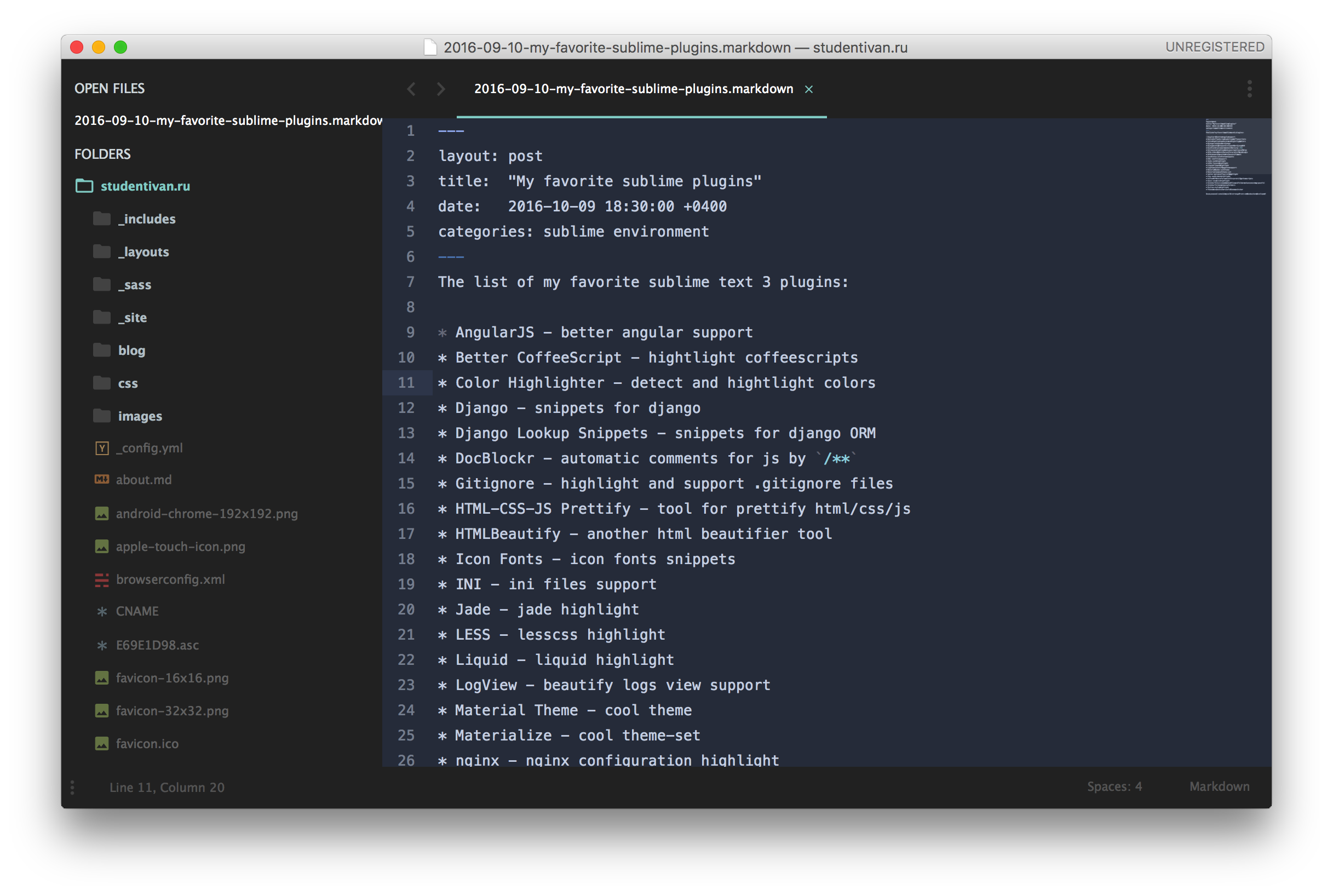Collapse the studentivan.ru project folder
The height and width of the screenshot is (896, 1333).
(145, 186)
